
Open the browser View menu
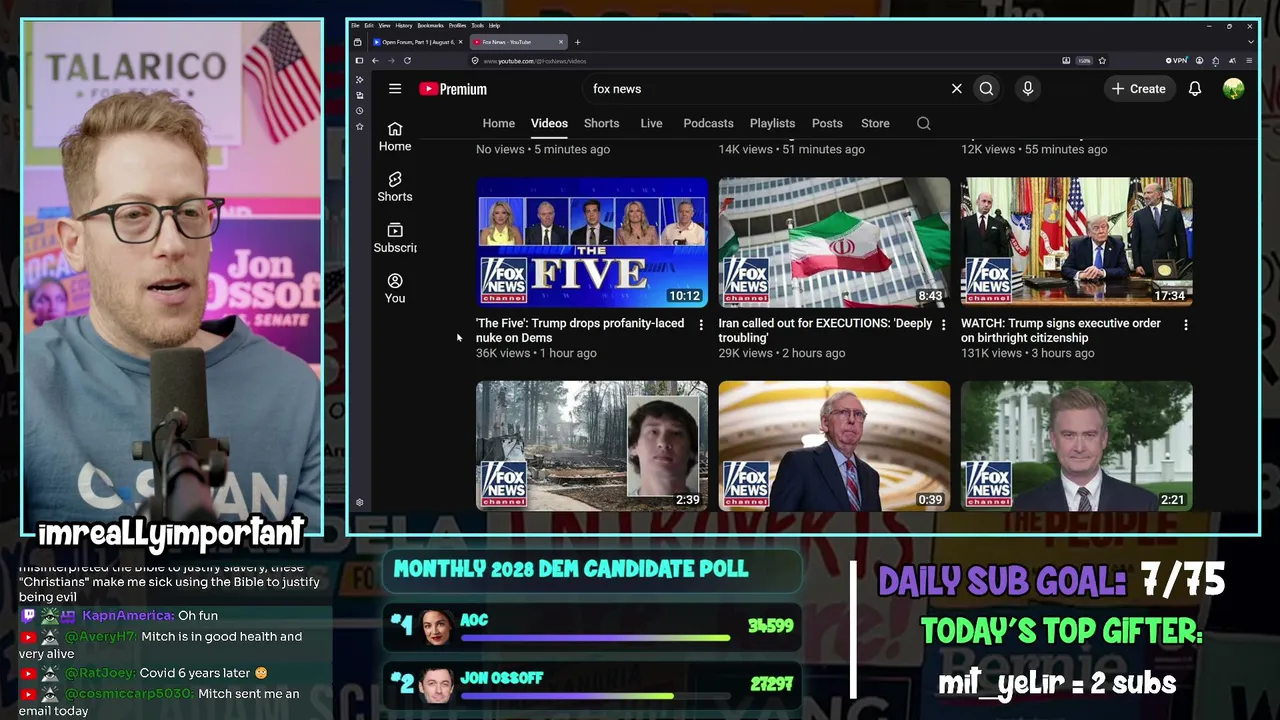click(384, 26)
